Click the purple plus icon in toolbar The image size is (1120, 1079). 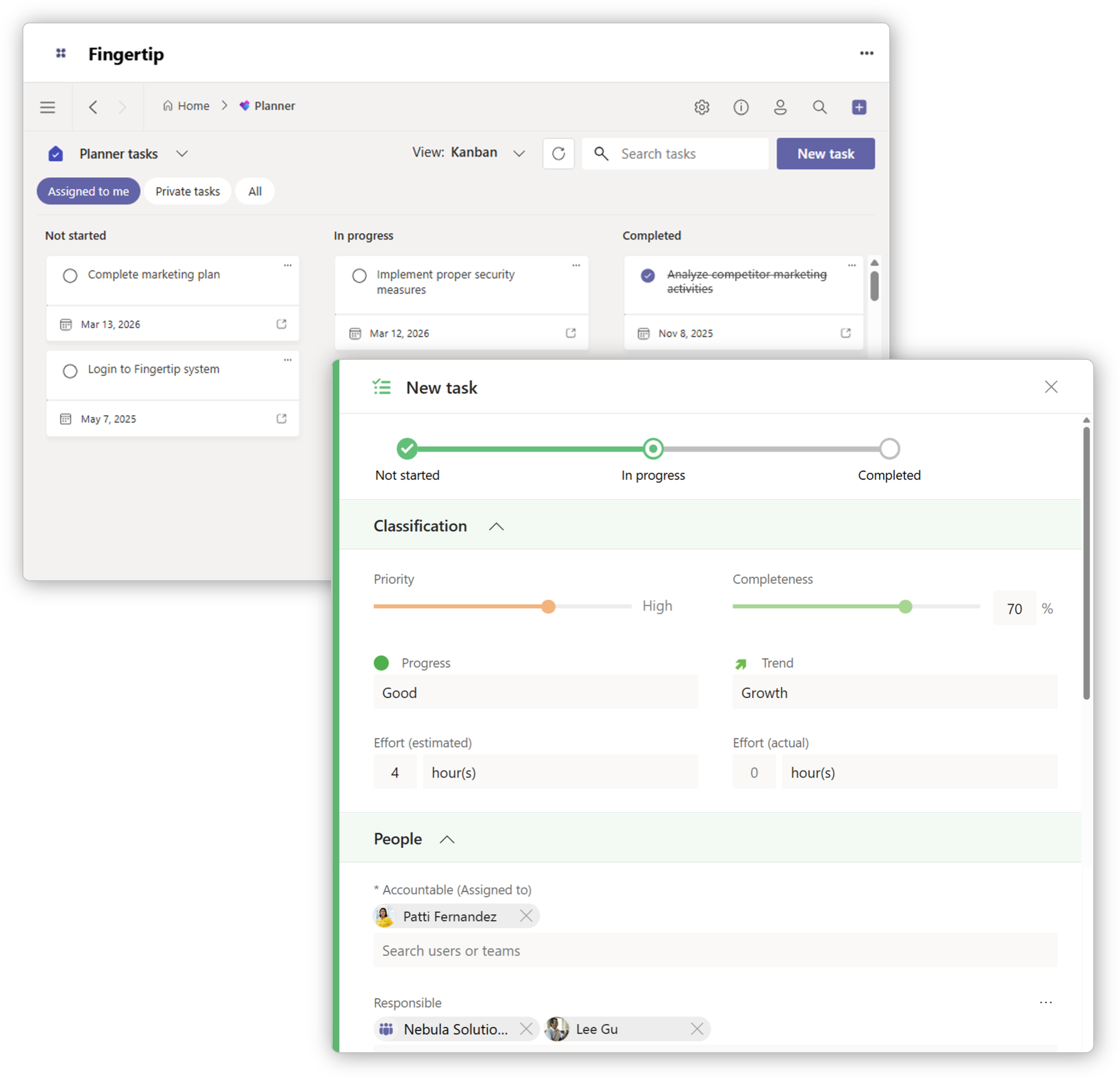[x=859, y=107]
